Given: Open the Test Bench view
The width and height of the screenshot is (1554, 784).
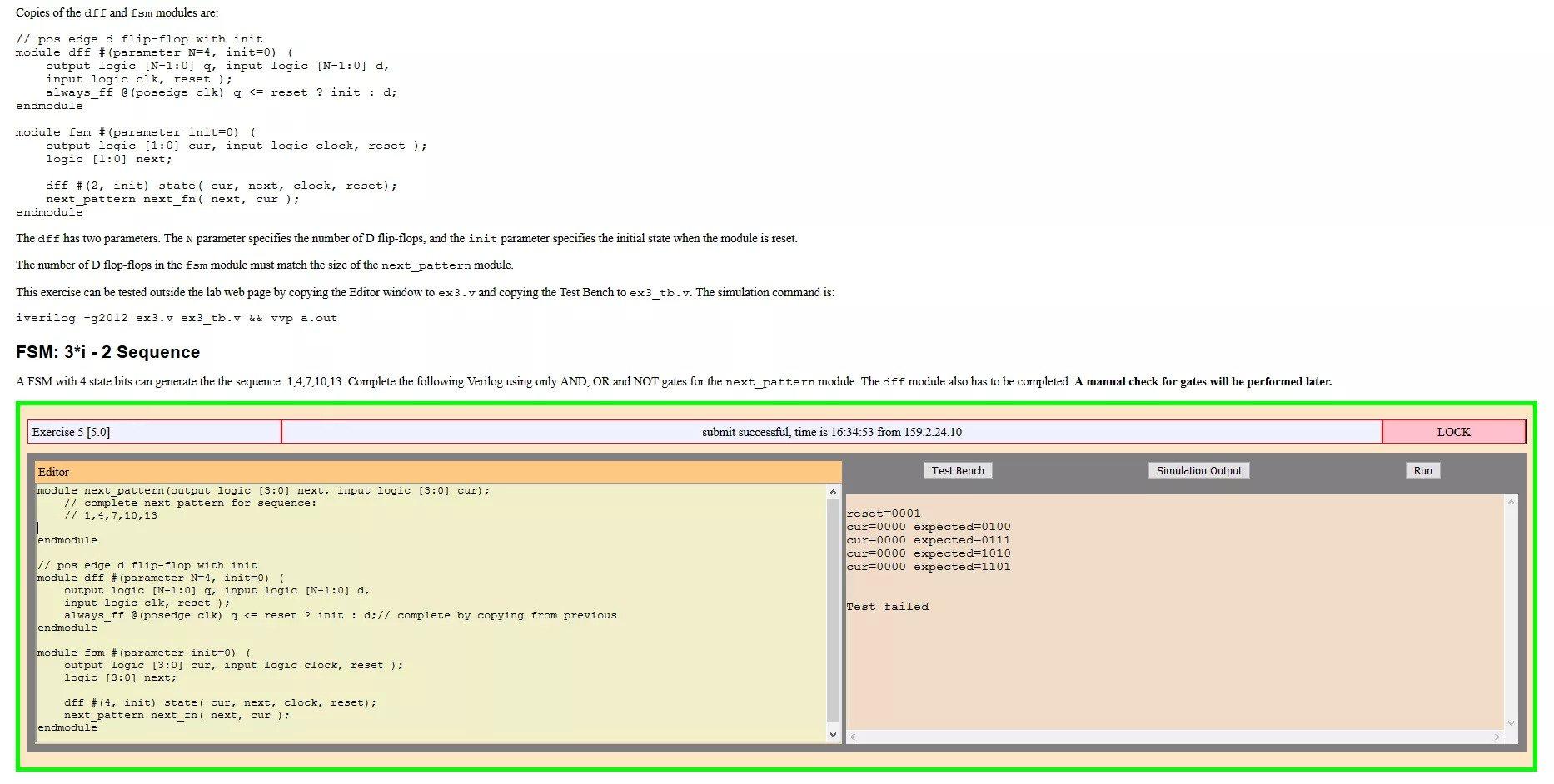Looking at the screenshot, I should pos(958,470).
